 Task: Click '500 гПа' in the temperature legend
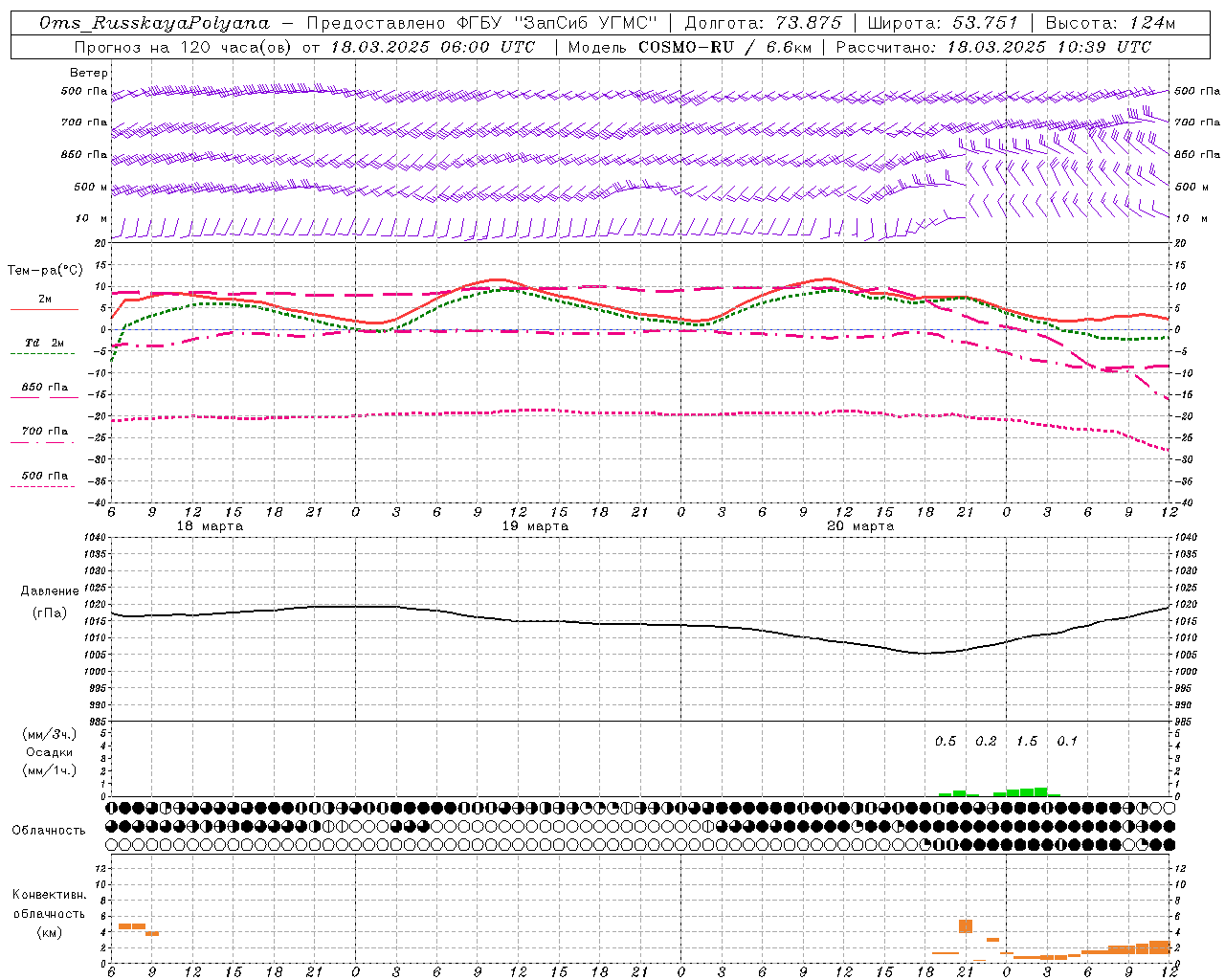(x=45, y=476)
